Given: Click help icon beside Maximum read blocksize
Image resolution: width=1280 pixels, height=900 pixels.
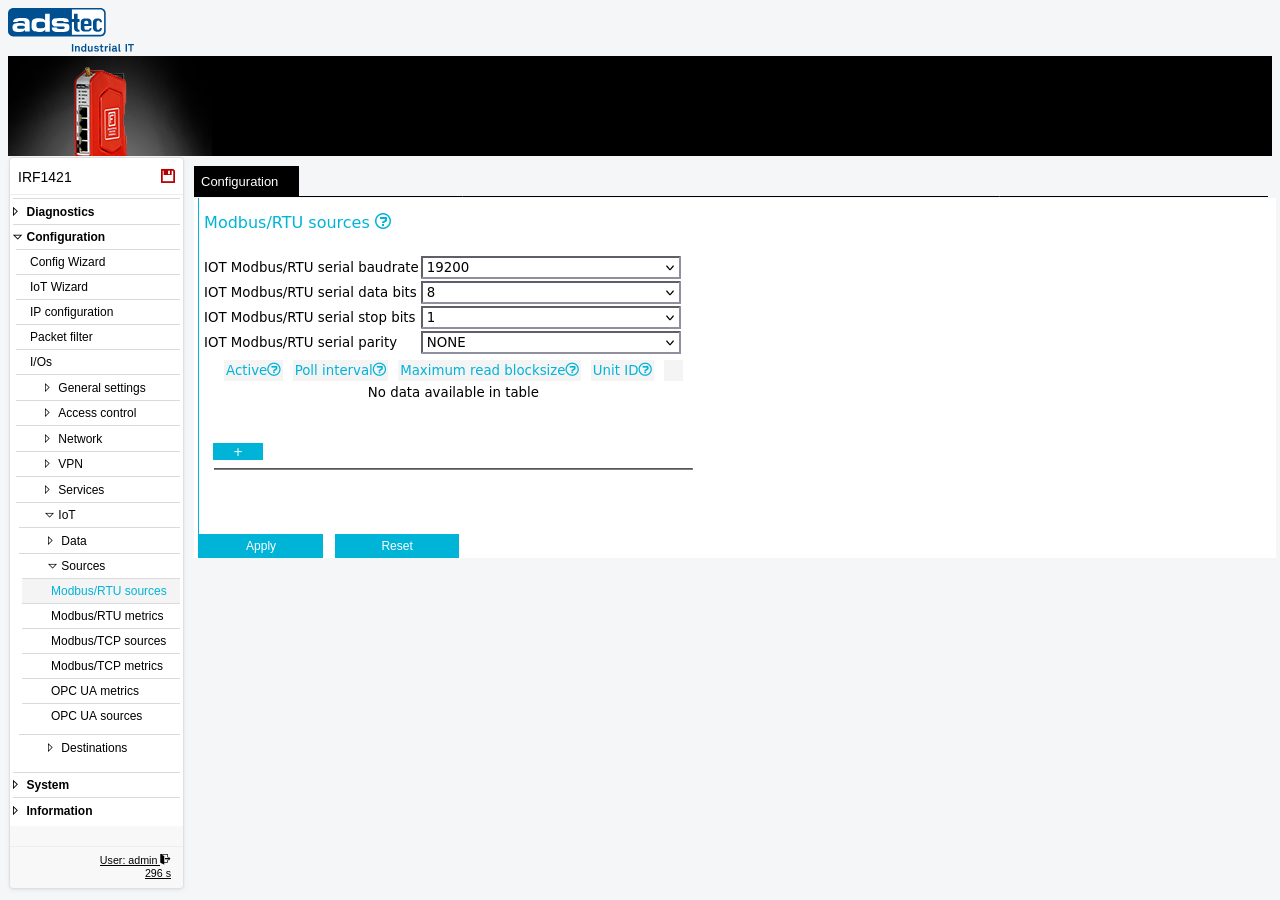Looking at the screenshot, I should tap(572, 370).
